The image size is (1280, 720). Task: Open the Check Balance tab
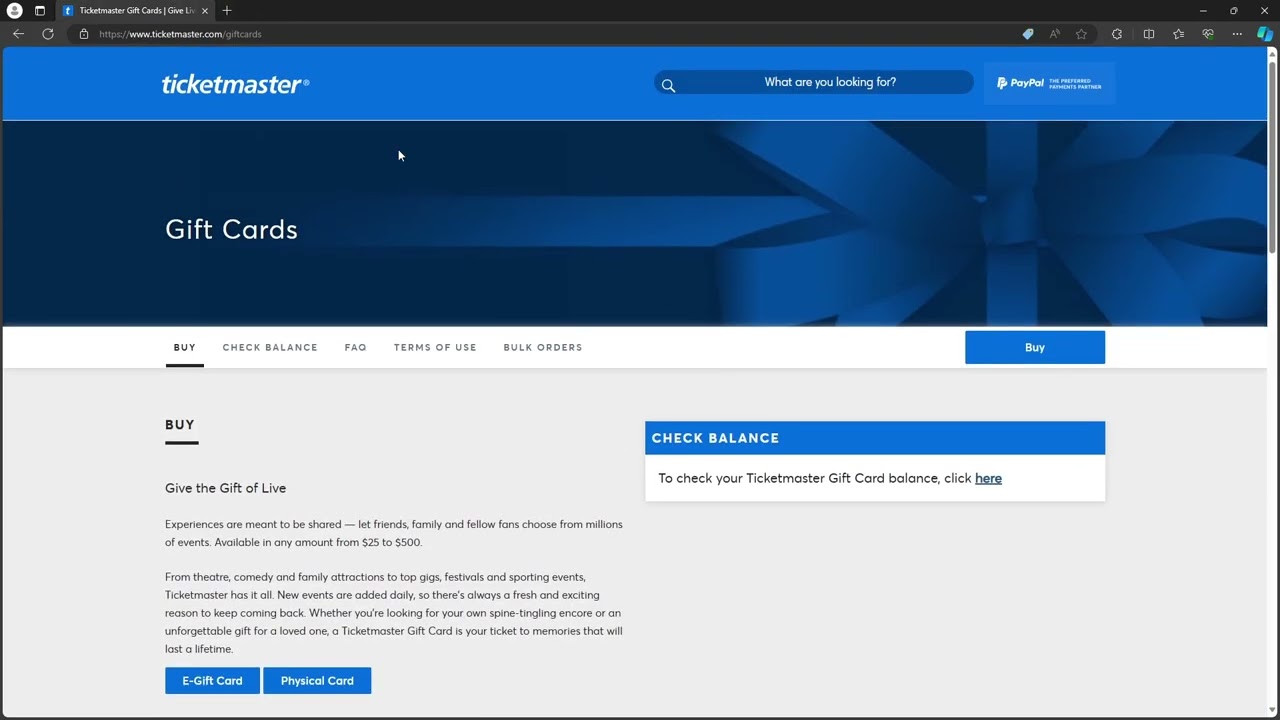point(270,347)
